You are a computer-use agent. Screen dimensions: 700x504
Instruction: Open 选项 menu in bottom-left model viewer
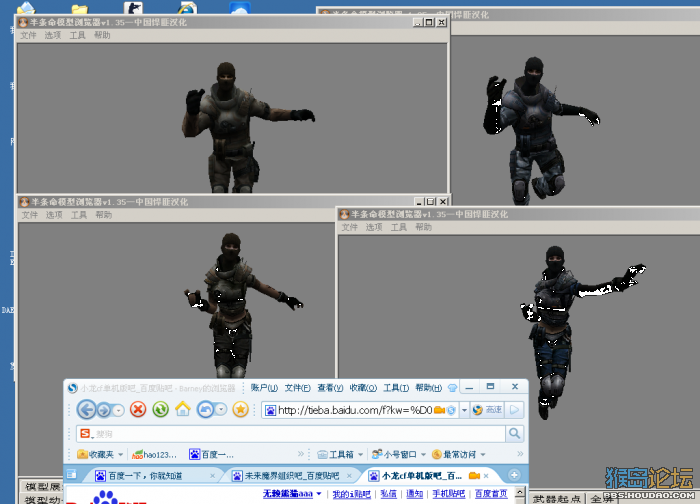coord(54,215)
